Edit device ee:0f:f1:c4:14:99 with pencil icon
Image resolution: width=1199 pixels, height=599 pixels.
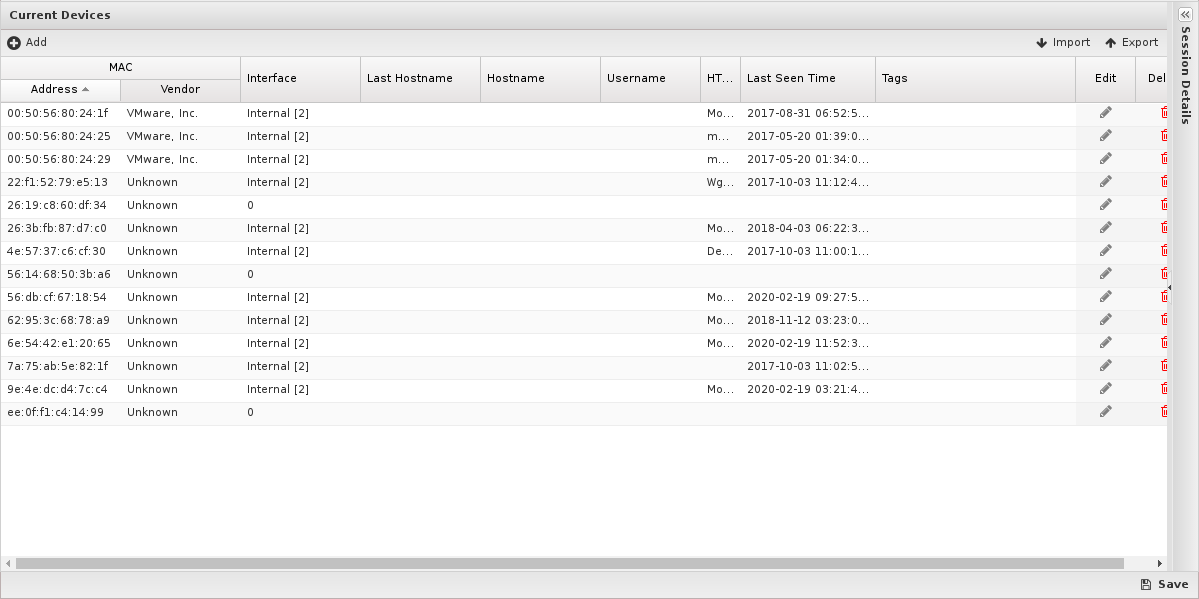pyautogui.click(x=1105, y=412)
